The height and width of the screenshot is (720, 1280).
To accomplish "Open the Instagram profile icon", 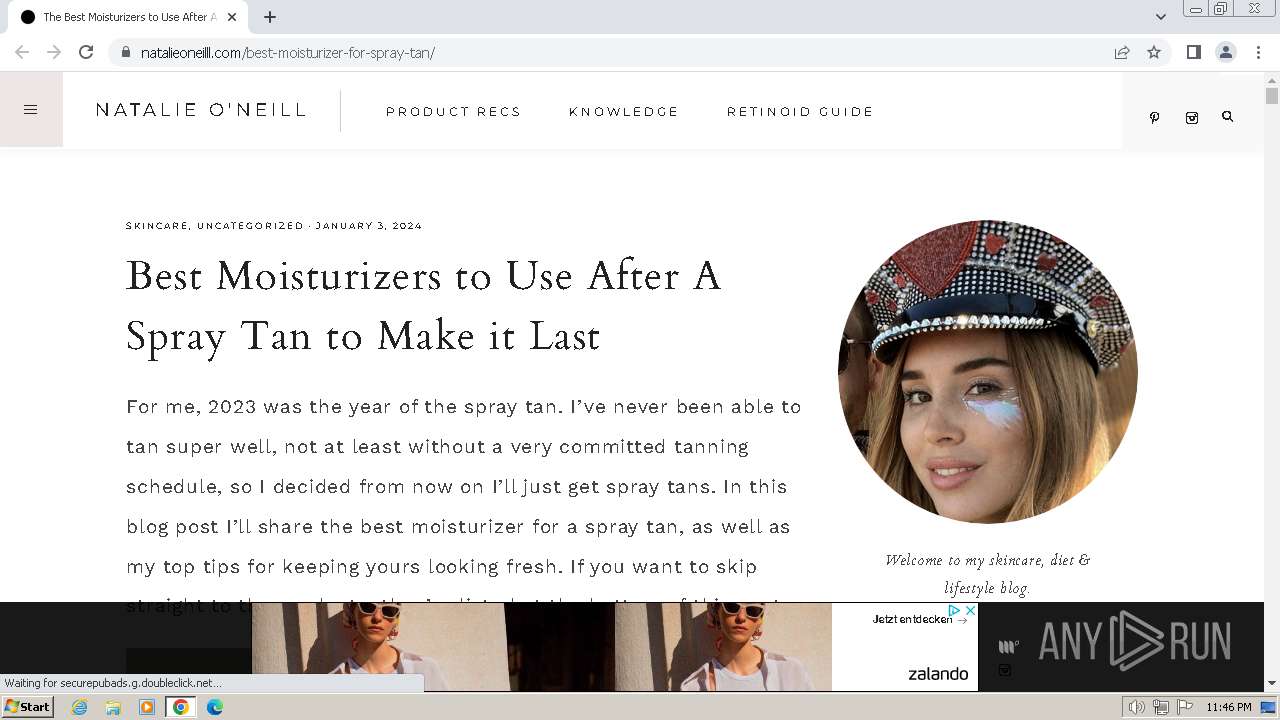I will [x=1191, y=117].
